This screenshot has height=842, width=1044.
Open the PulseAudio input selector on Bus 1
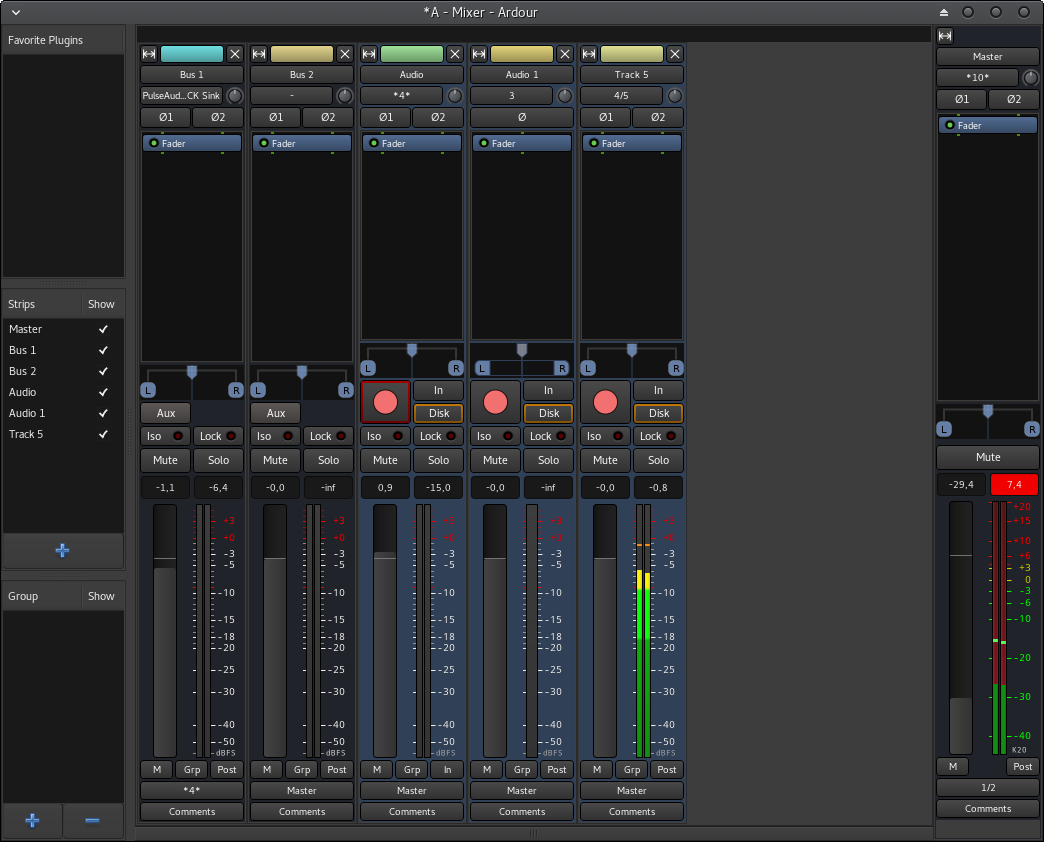[181, 96]
